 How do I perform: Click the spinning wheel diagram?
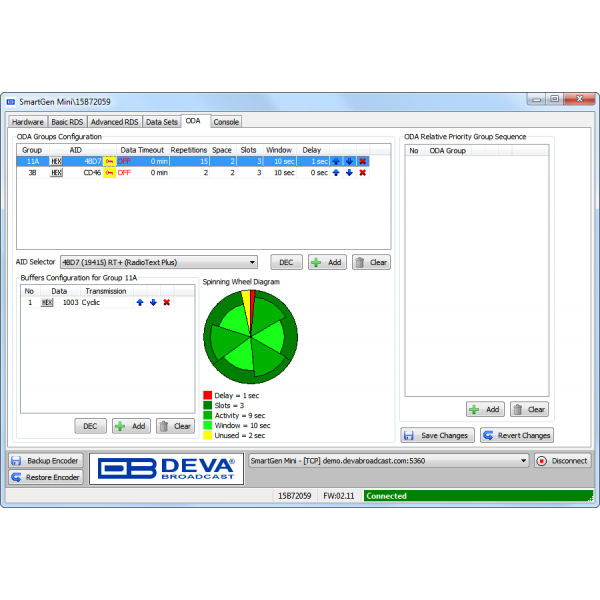(251, 337)
